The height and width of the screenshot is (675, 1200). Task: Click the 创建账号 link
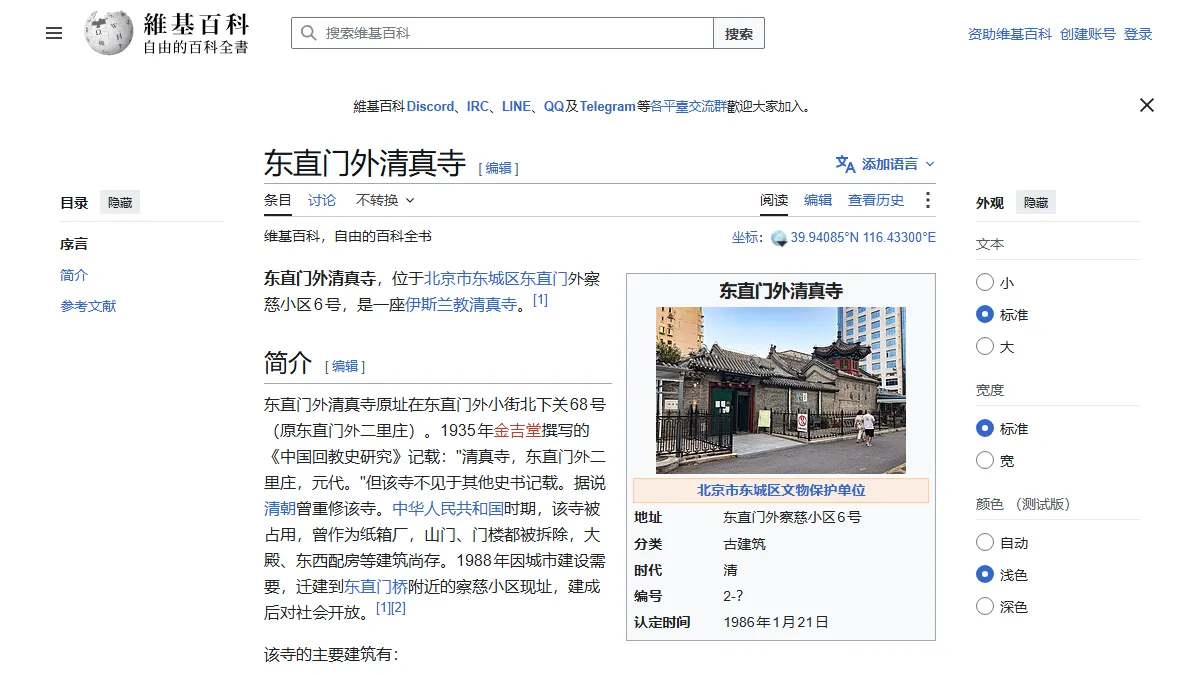(x=1088, y=34)
